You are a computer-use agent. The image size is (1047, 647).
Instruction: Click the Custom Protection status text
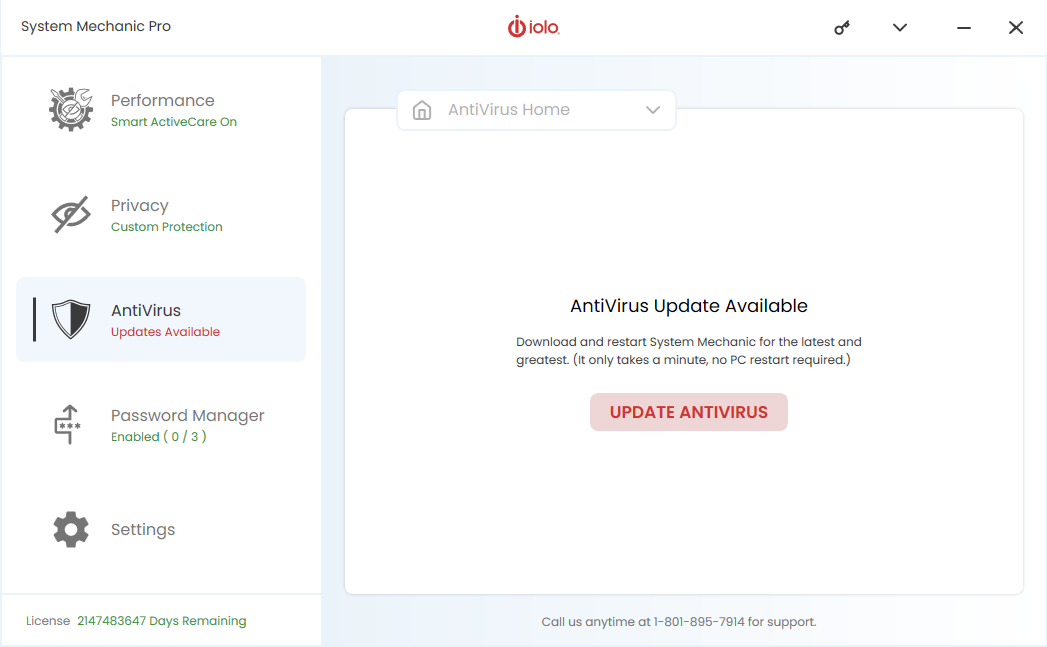[x=166, y=227]
